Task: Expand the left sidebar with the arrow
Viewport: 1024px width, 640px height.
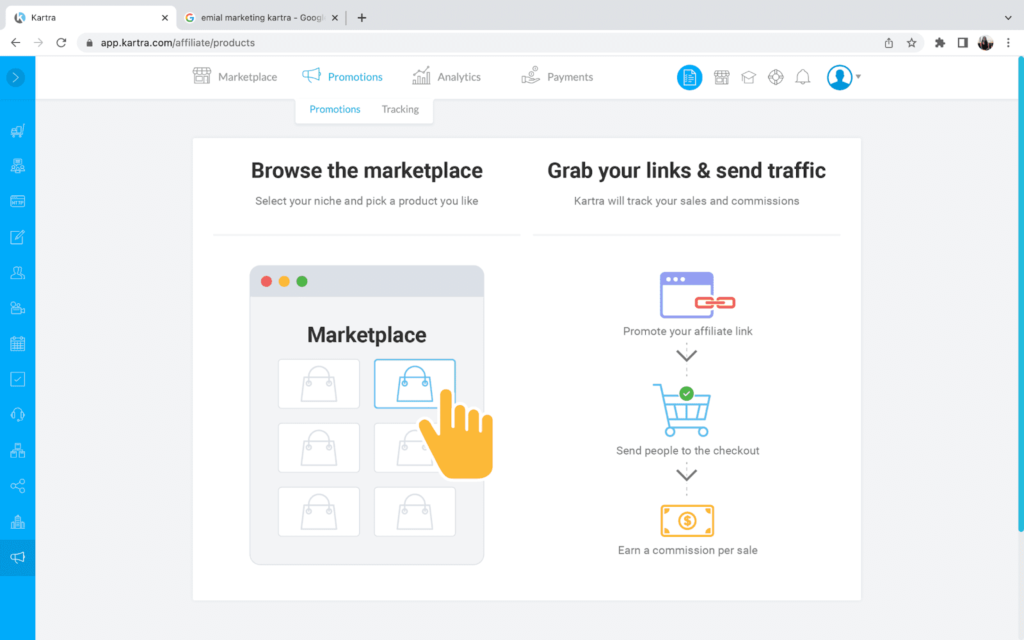Action: [16, 78]
